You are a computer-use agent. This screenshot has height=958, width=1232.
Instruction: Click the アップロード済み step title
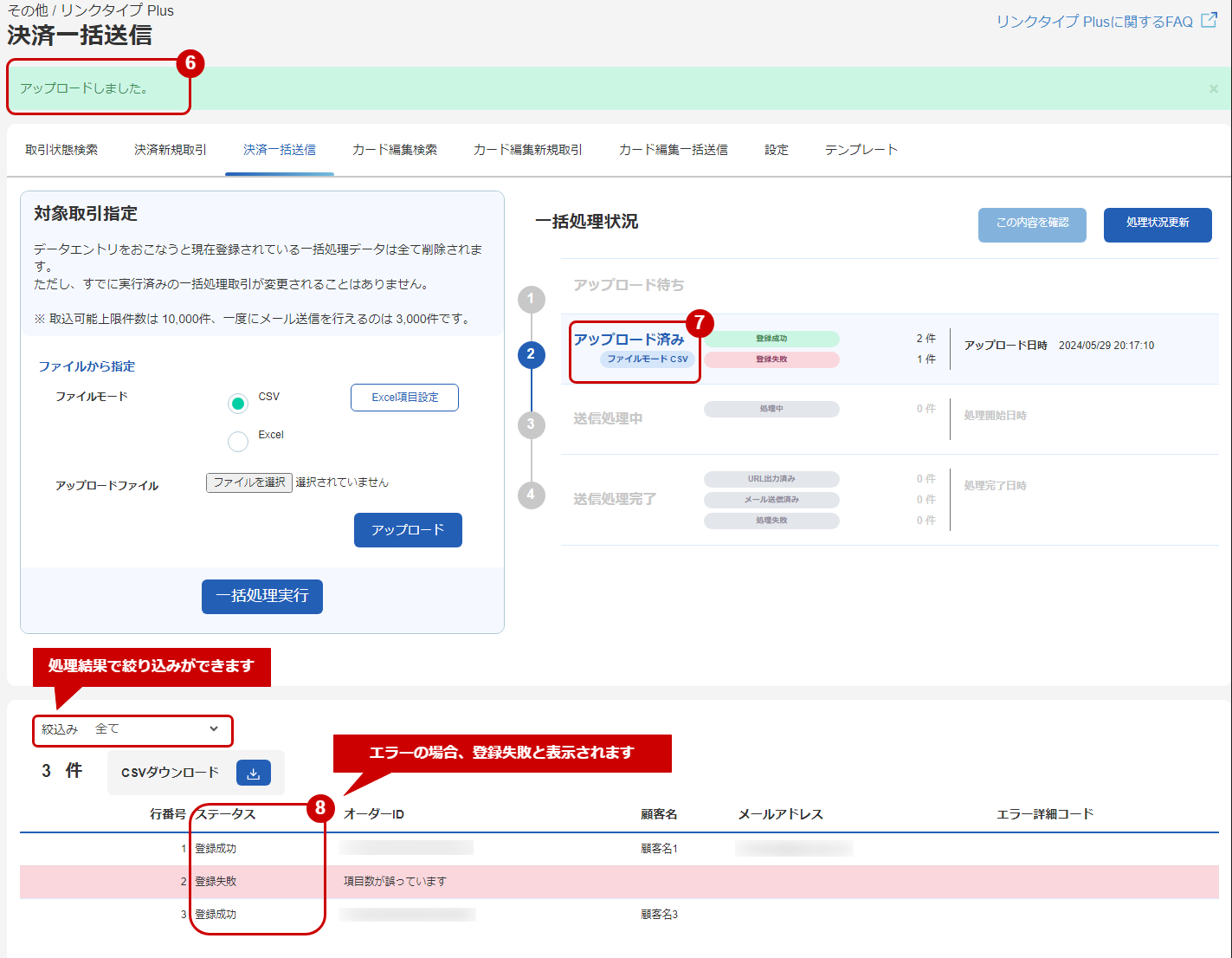629,340
